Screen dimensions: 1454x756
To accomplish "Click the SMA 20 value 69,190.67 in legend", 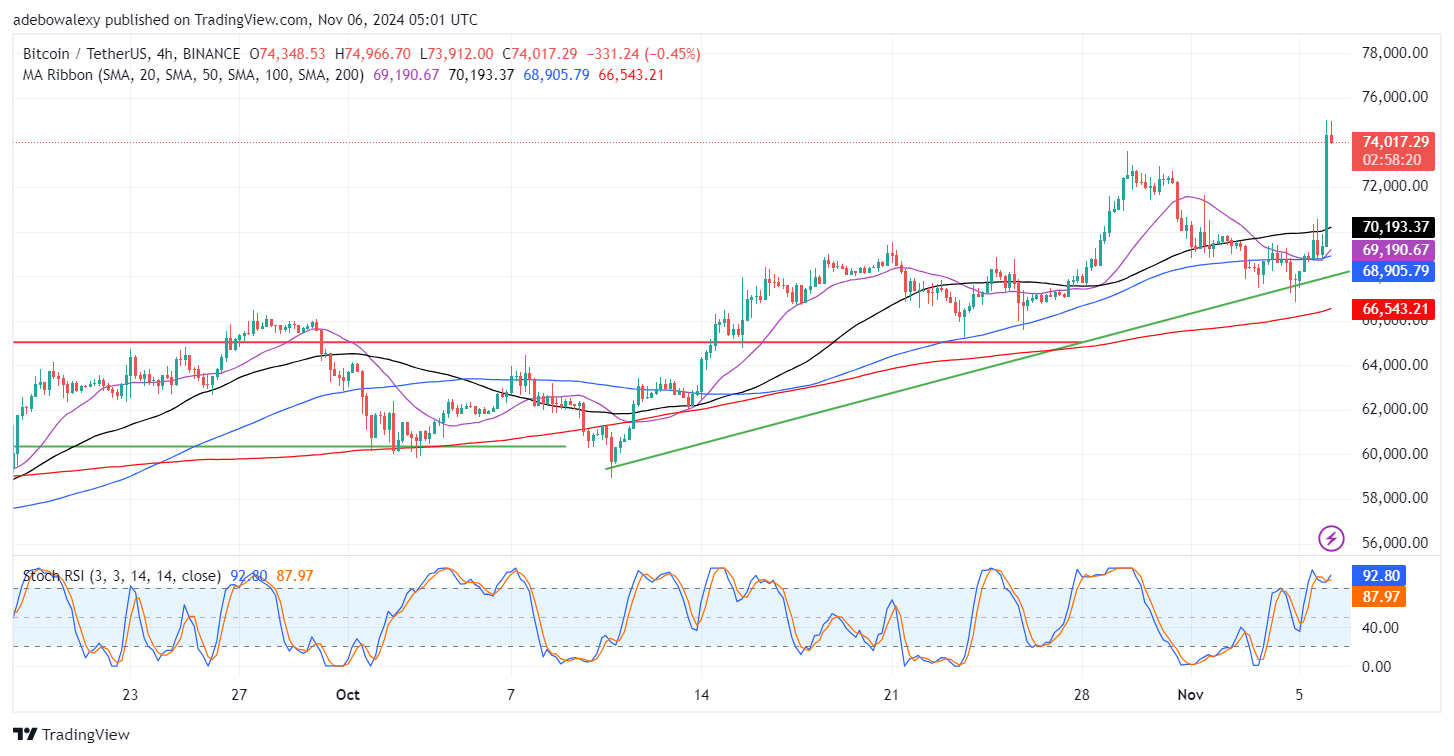I will pos(406,75).
